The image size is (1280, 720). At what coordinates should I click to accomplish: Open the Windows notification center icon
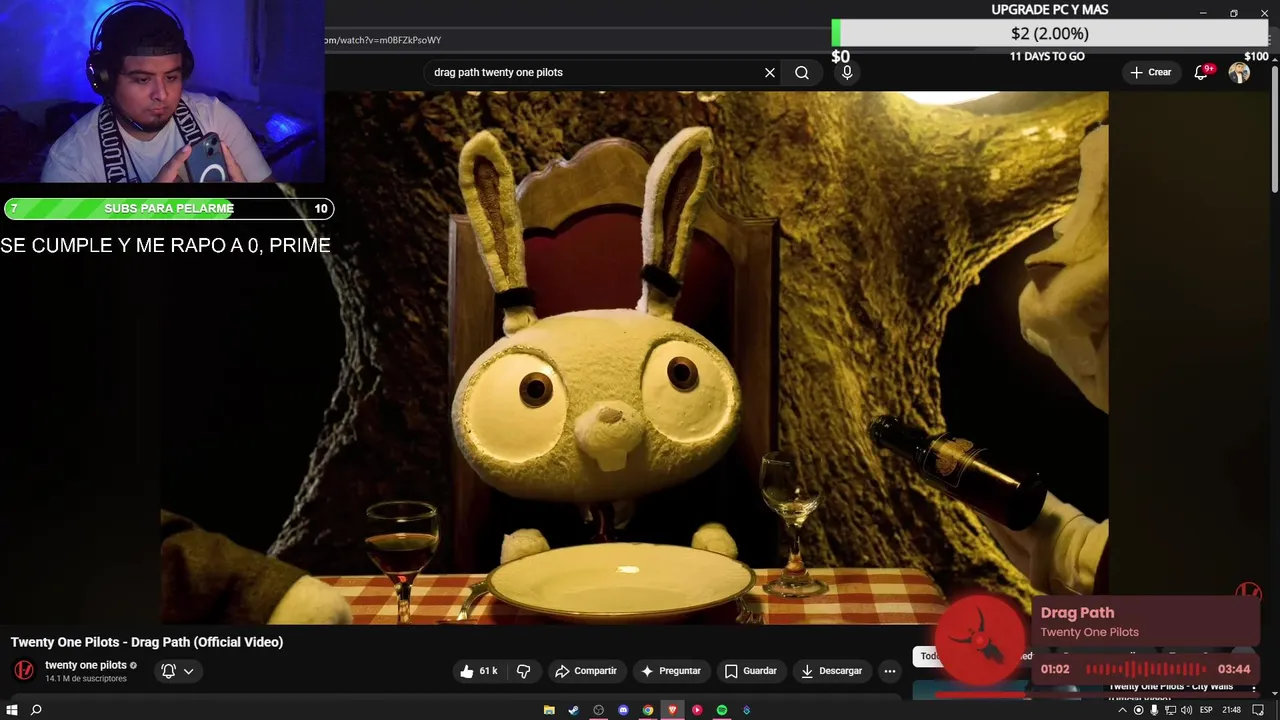pyautogui.click(x=1259, y=710)
